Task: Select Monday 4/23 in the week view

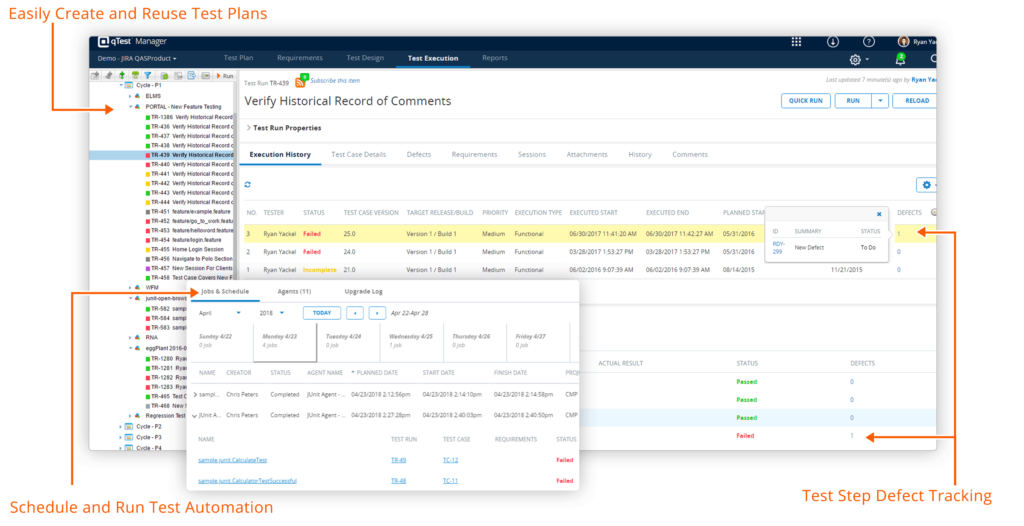Action: [285, 341]
